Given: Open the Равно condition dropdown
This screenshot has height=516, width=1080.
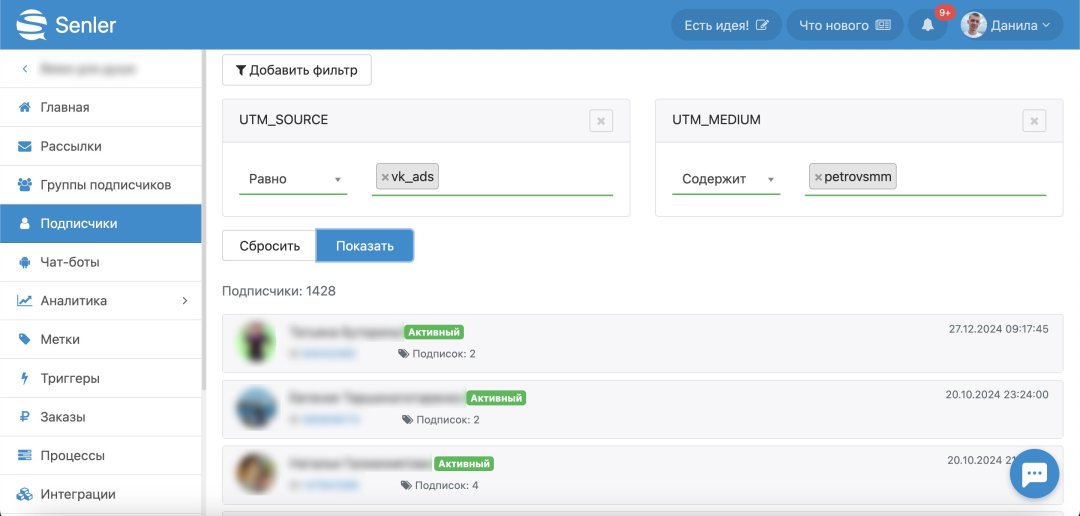Looking at the screenshot, I should (x=295, y=179).
